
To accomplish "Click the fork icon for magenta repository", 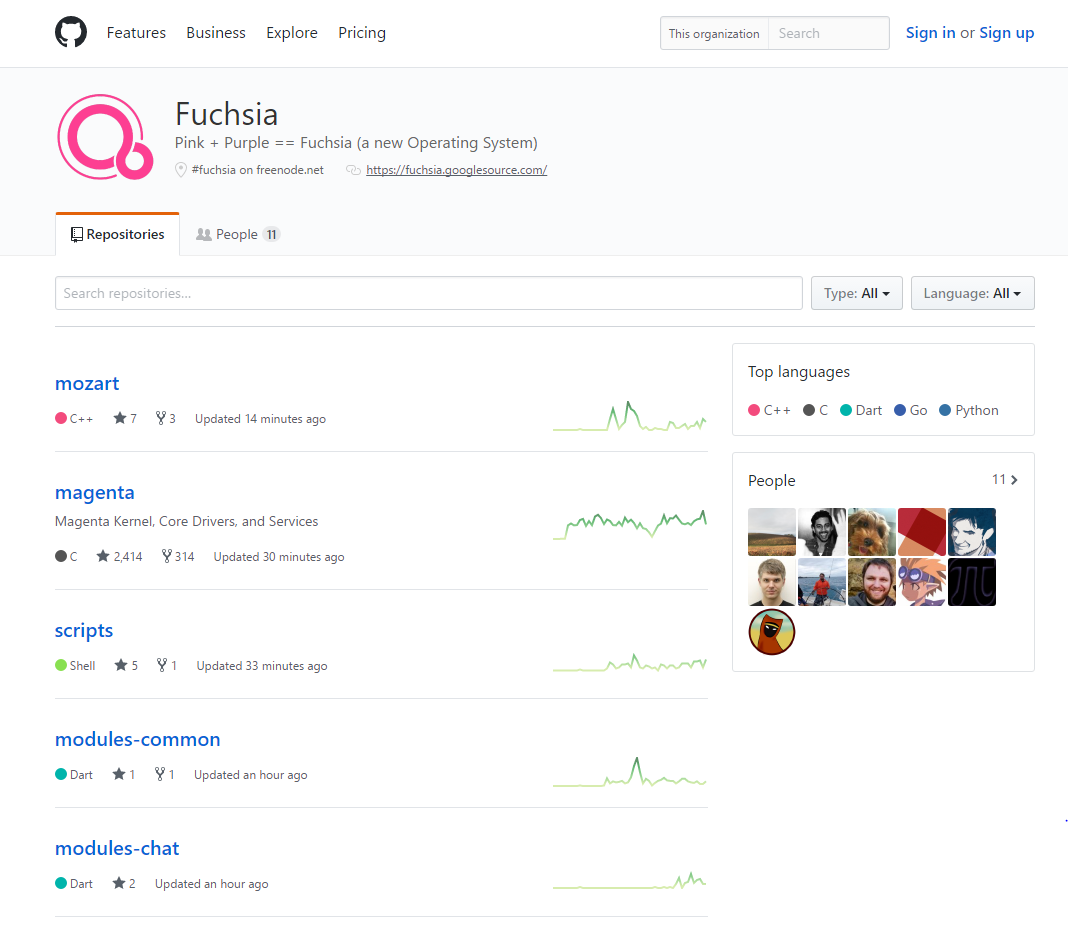I will (x=166, y=556).
